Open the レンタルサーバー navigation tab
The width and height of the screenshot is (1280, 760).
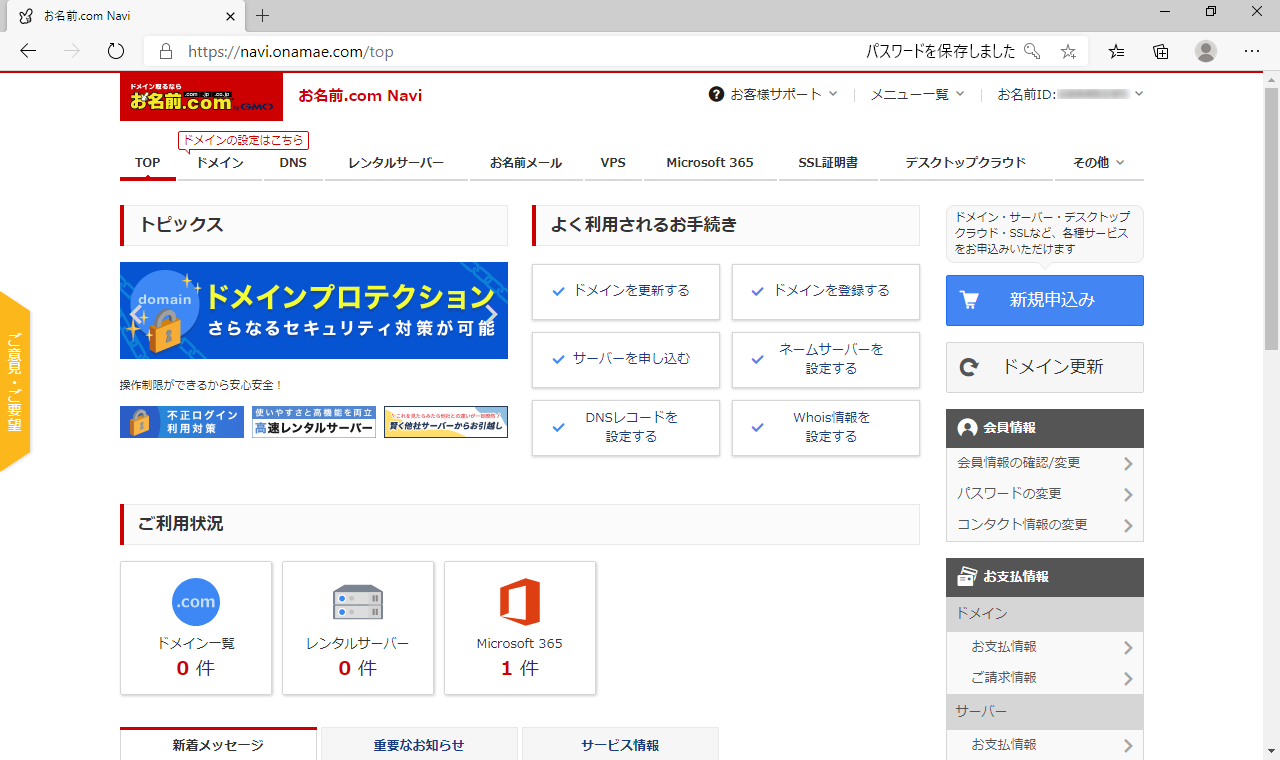[x=396, y=162]
